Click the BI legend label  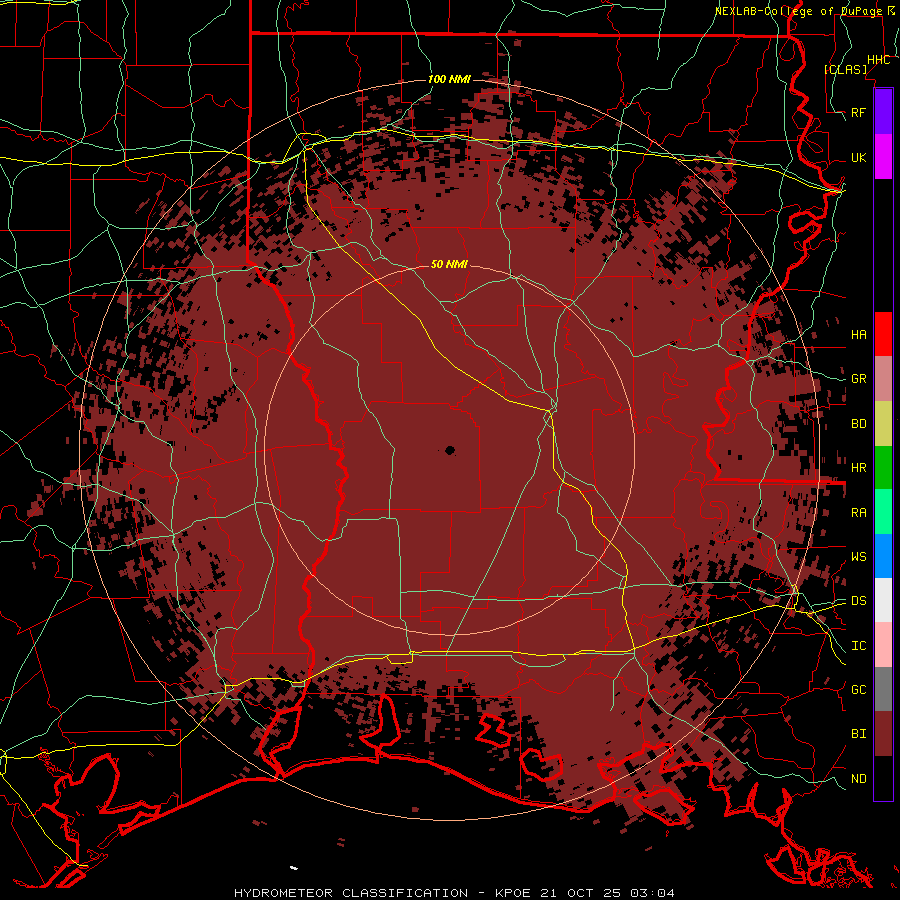coord(859,734)
